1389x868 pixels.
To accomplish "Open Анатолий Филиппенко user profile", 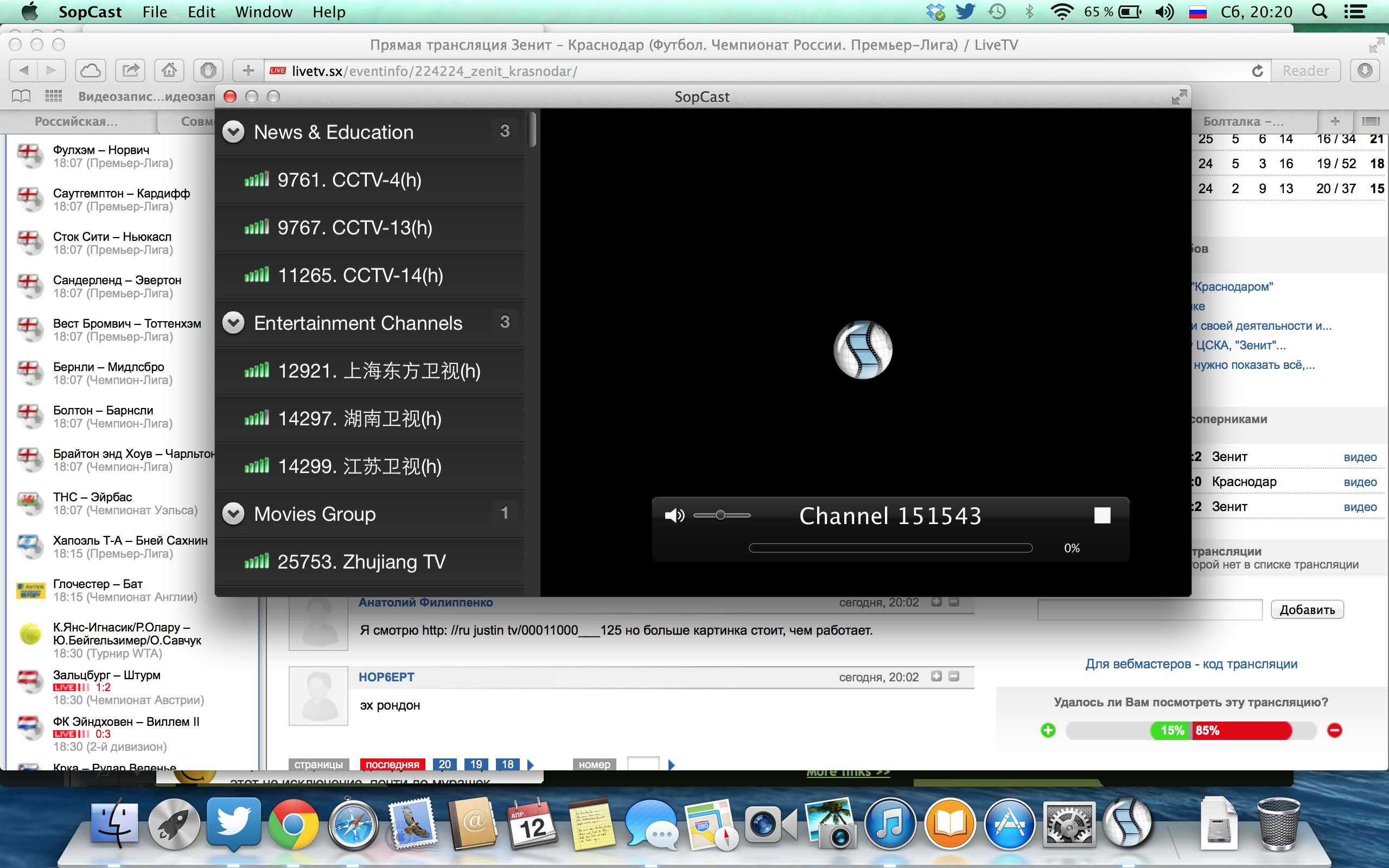I will 425,603.
